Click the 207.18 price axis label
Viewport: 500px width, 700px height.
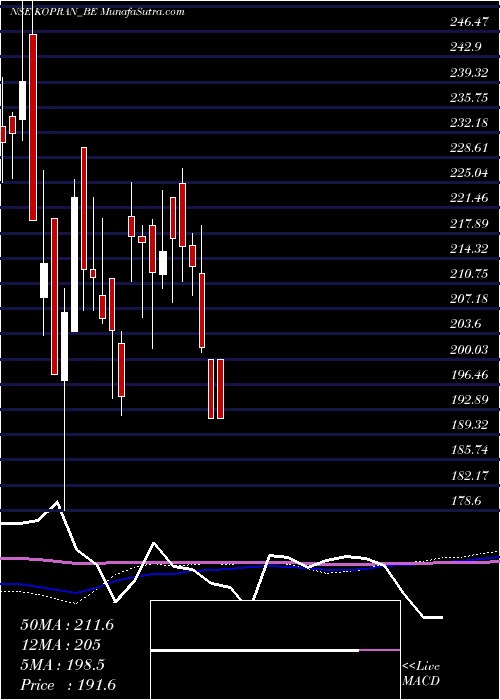click(469, 299)
